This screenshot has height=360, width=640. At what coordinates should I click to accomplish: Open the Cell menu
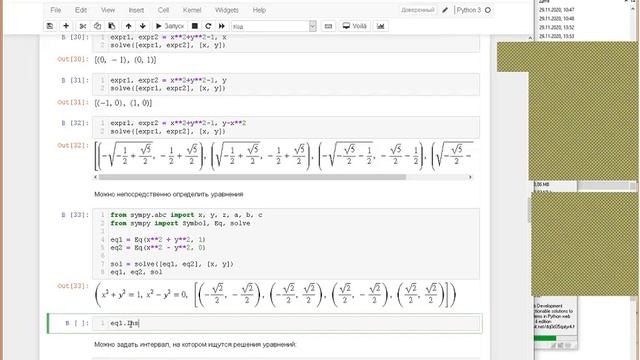tap(163, 10)
